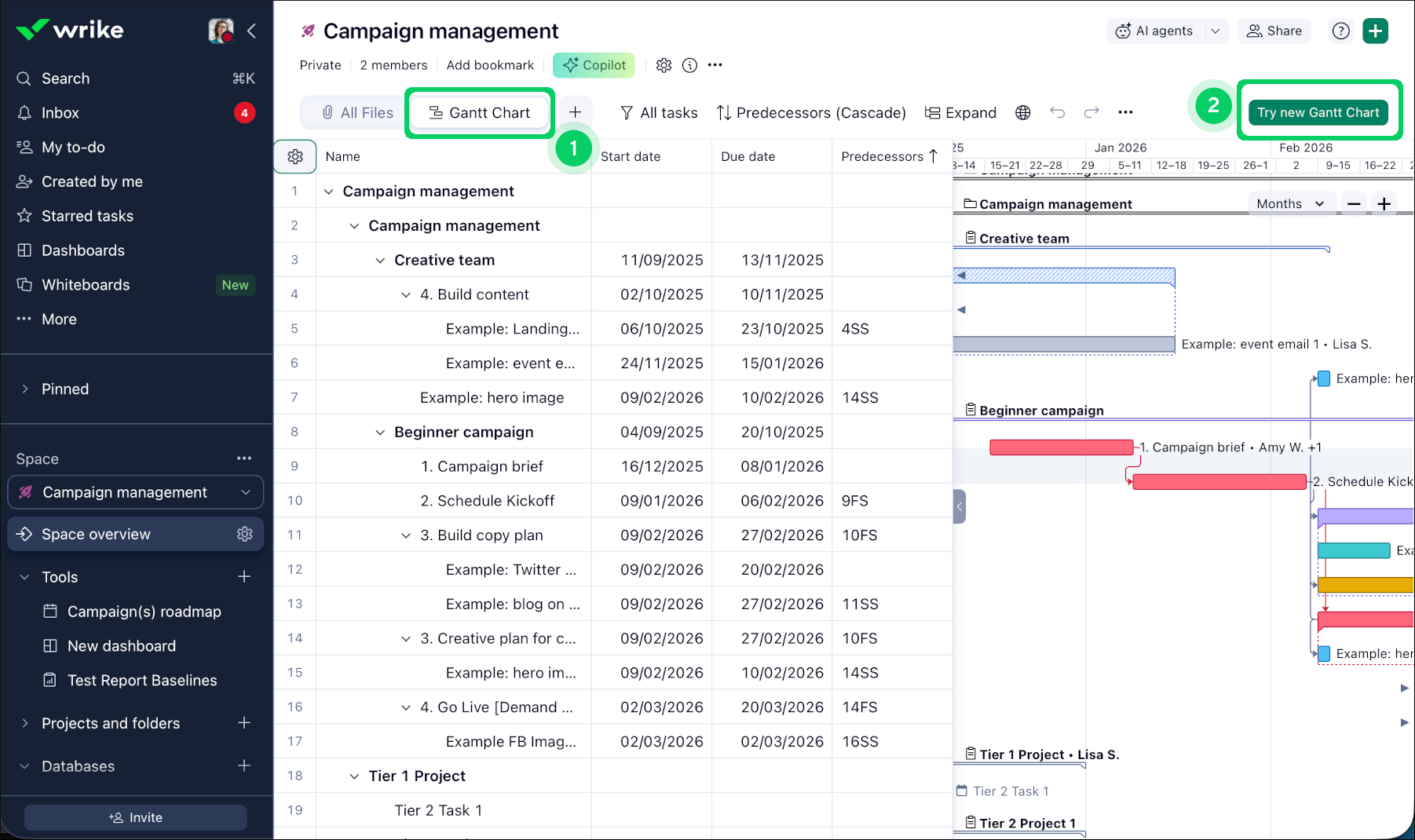Open the 2 members link
The width and height of the screenshot is (1415, 840).
(393, 65)
